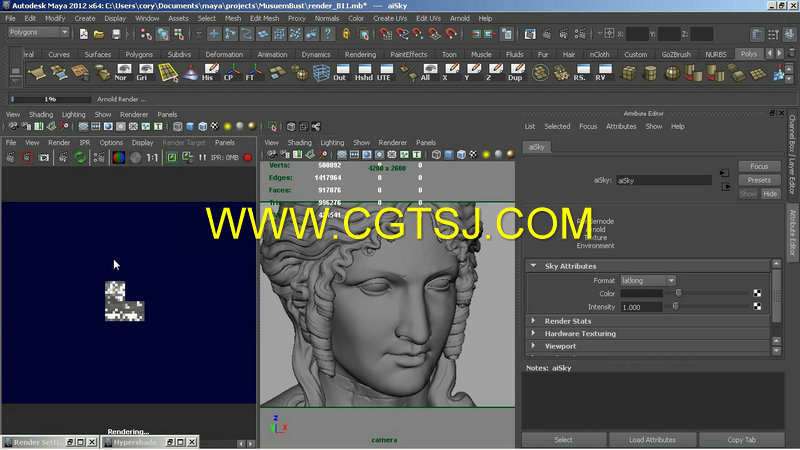Collapse the Sky Attributes section
This screenshot has height=450, width=800.
tap(533, 266)
